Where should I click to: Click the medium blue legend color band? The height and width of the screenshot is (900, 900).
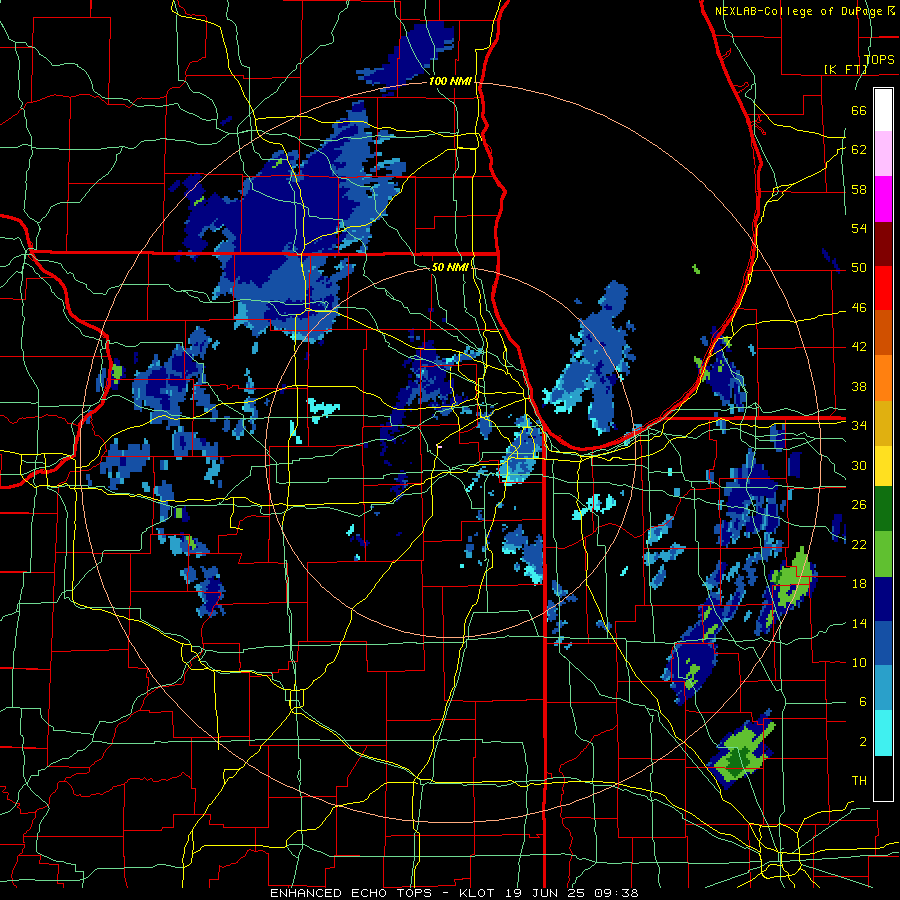pos(883,643)
